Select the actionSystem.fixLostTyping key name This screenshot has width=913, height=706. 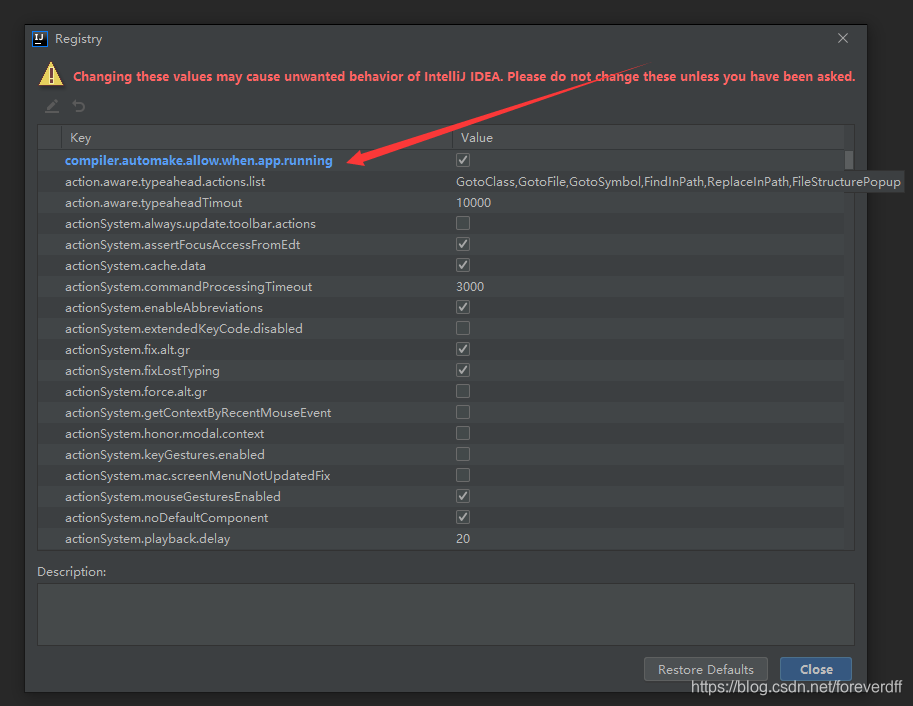[142, 370]
